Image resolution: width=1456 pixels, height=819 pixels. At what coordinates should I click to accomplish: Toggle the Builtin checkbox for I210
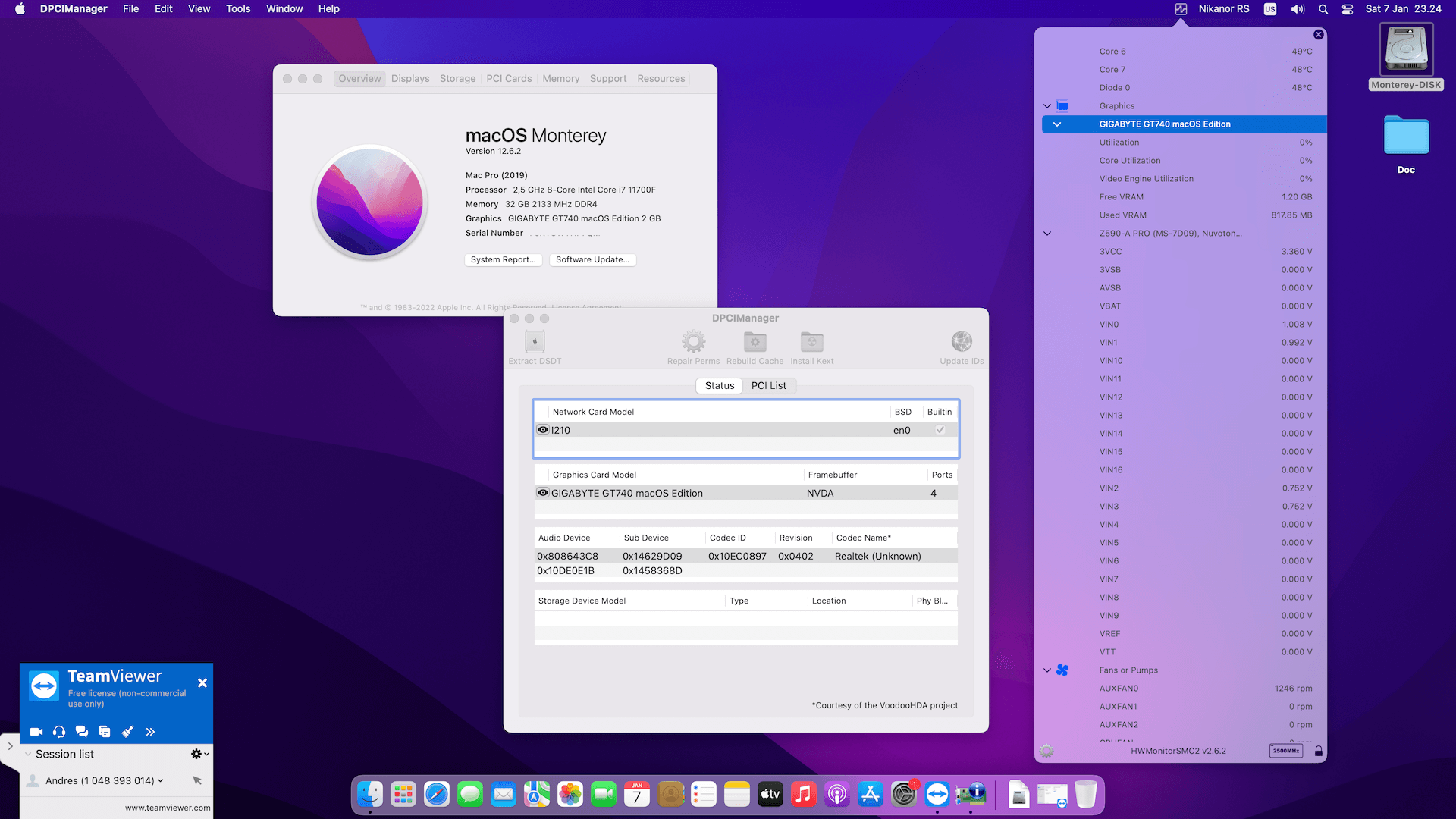click(940, 430)
